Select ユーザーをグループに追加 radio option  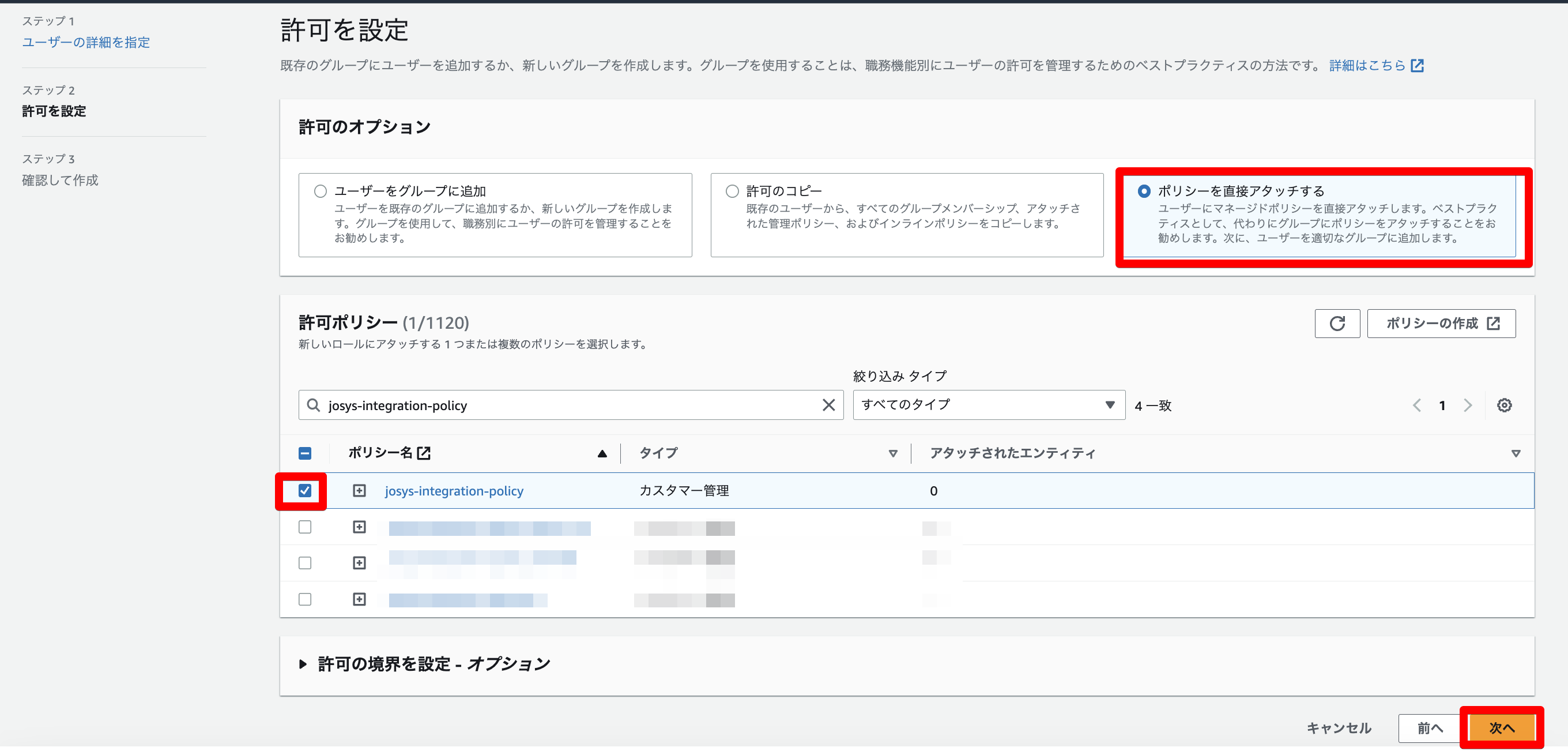(x=320, y=191)
